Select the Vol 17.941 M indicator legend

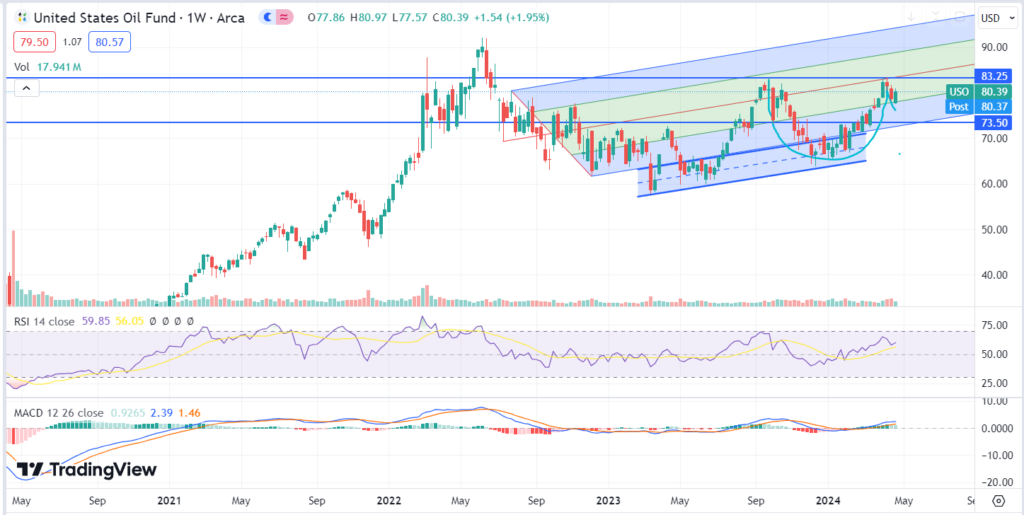49,67
